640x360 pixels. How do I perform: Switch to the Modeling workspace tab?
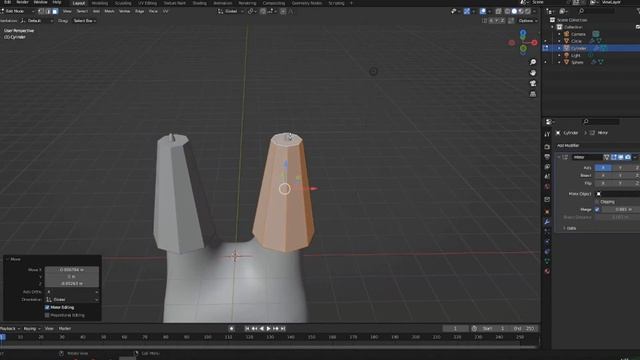click(x=100, y=3)
